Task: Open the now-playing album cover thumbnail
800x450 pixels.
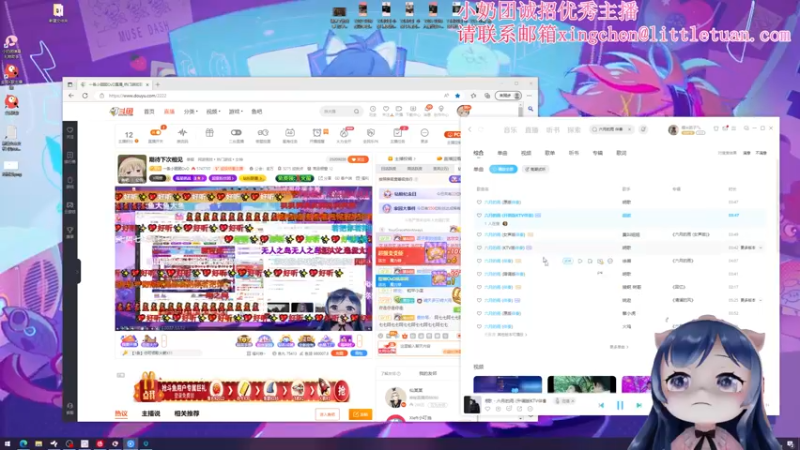Action: (471, 405)
